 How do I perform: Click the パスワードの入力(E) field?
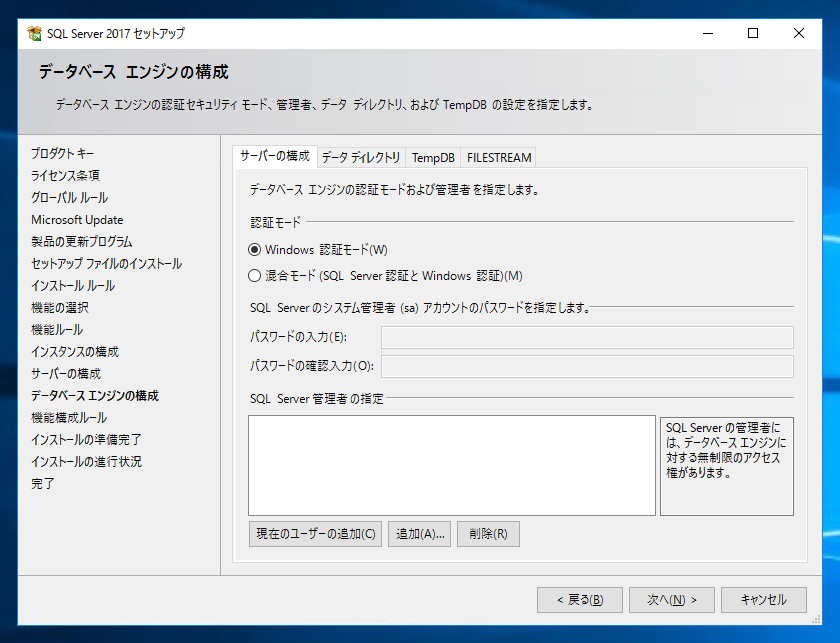[x=587, y=338]
